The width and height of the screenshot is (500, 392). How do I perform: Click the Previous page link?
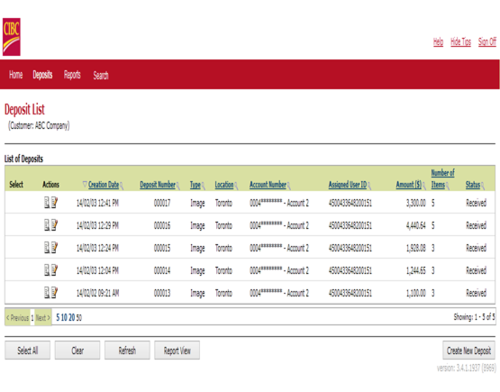[x=18, y=318]
